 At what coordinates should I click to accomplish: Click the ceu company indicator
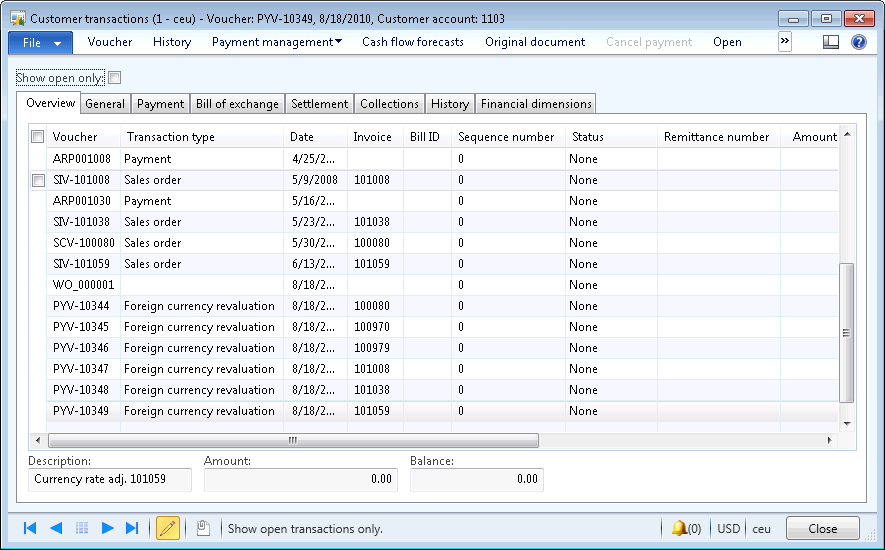tap(761, 529)
